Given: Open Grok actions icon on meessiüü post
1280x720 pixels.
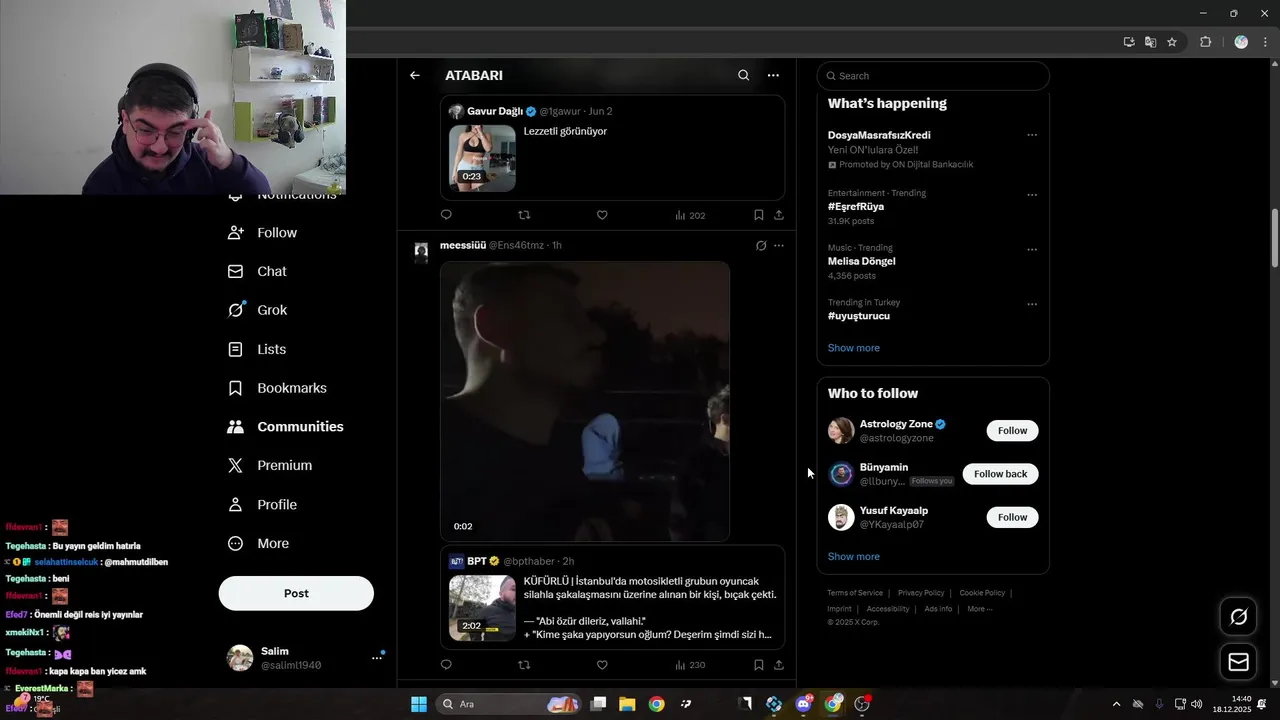Looking at the screenshot, I should pyautogui.click(x=761, y=245).
